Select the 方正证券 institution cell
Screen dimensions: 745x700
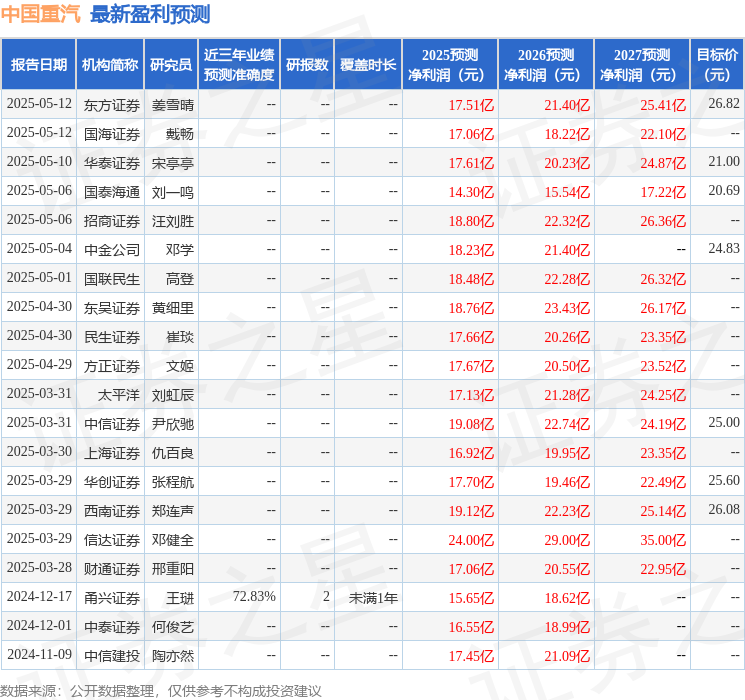tap(112, 366)
